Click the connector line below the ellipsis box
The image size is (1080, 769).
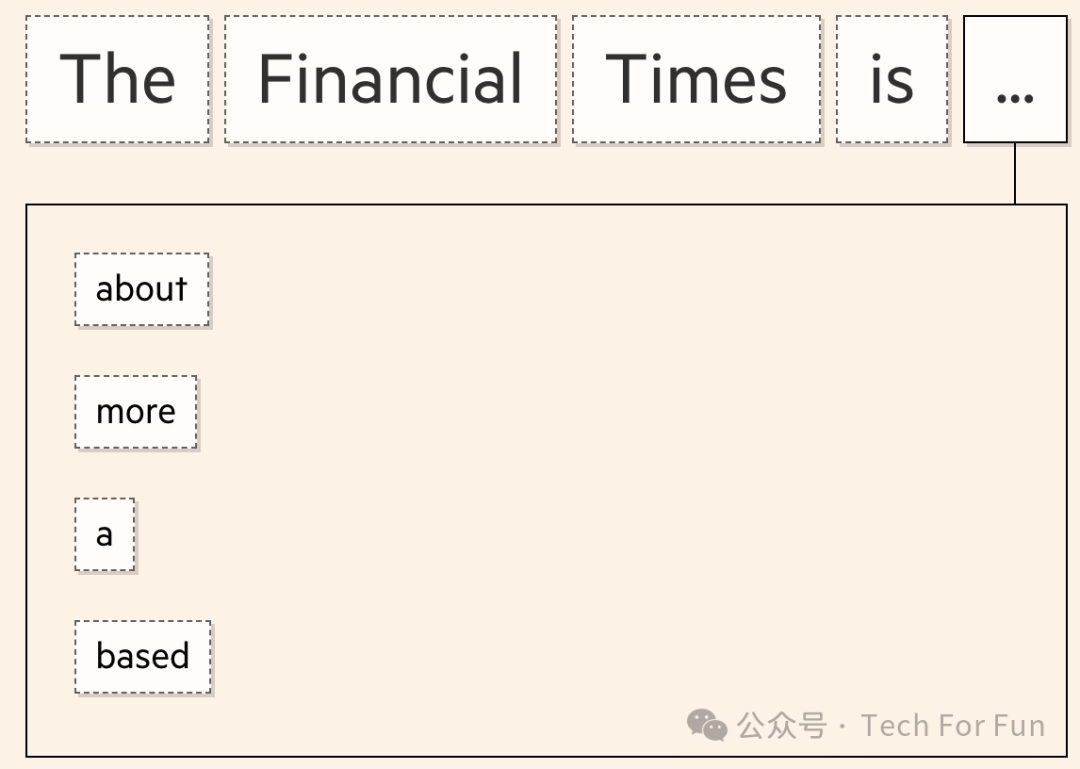(x=1015, y=174)
